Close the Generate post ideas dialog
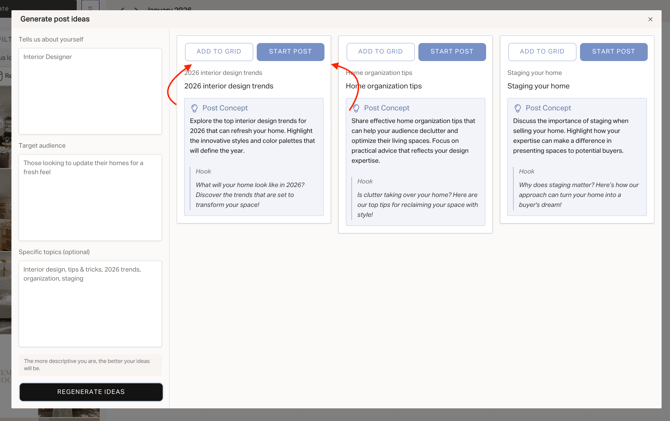This screenshot has width=670, height=421. pyautogui.click(x=650, y=19)
